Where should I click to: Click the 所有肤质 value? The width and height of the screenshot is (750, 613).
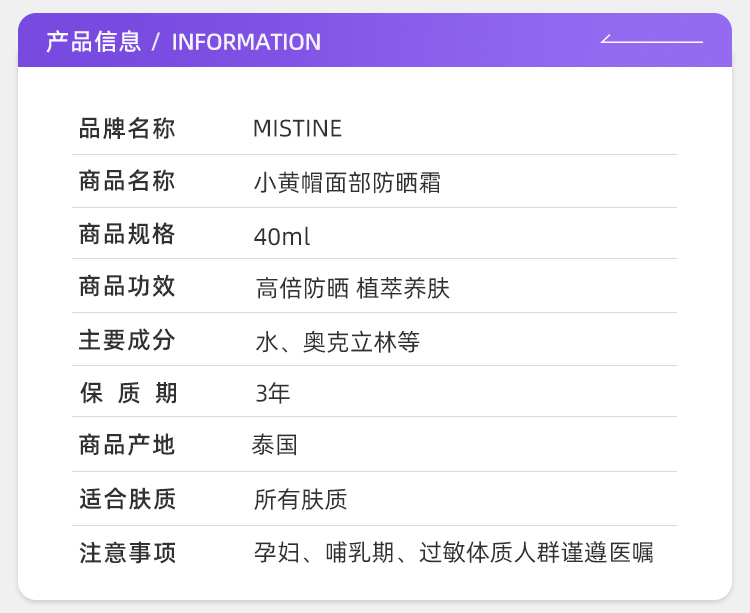pyautogui.click(x=300, y=500)
